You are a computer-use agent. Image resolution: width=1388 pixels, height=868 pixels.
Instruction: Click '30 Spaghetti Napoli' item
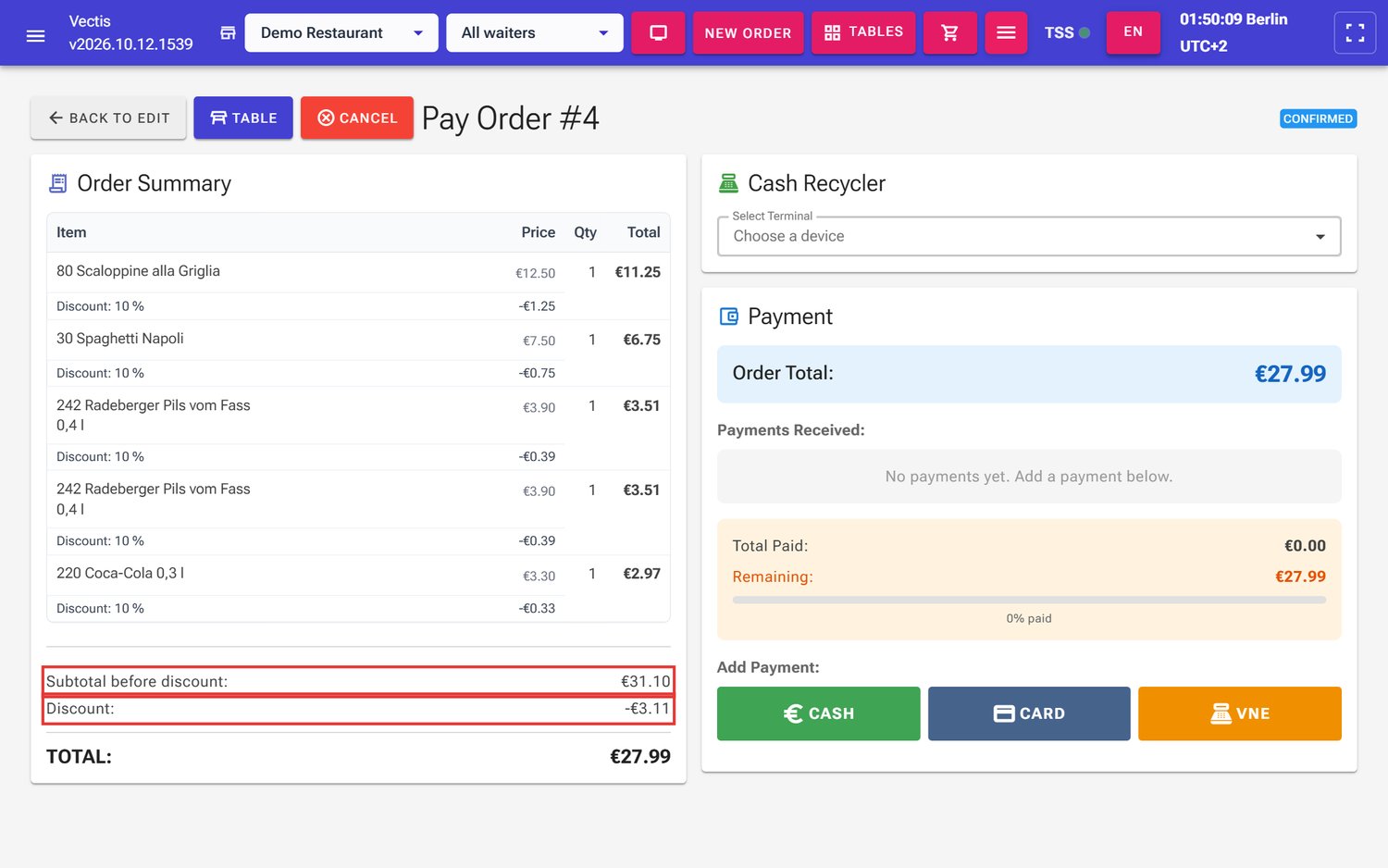[120, 339]
